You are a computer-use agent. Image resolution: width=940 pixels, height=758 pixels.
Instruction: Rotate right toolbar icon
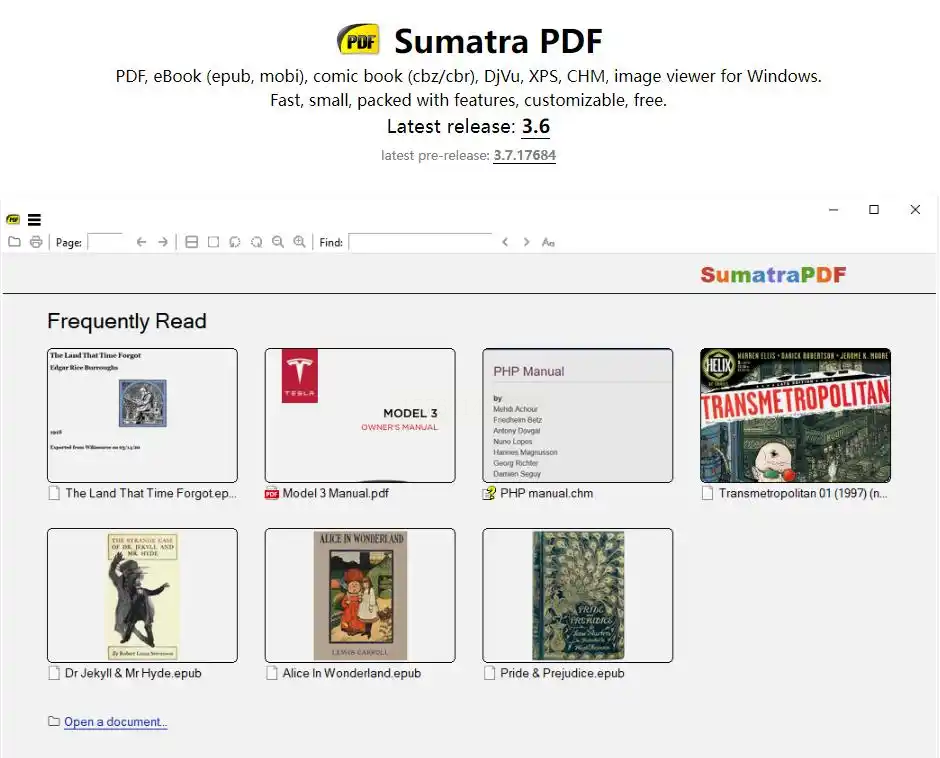pyautogui.click(x=257, y=242)
